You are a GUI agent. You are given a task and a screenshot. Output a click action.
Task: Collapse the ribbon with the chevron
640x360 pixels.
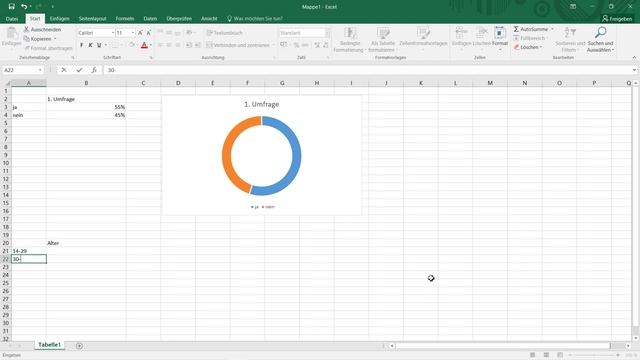point(634,58)
